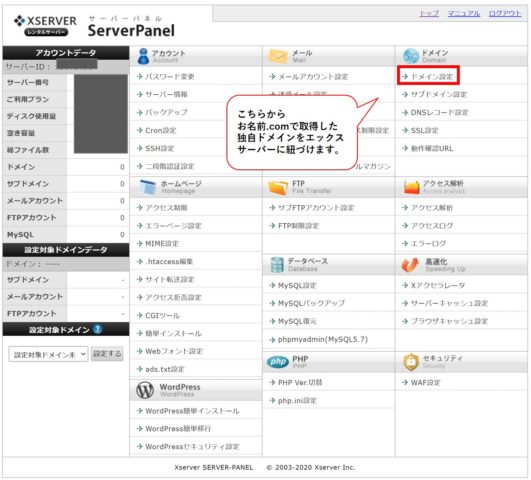The height and width of the screenshot is (480, 531).
Task: Open パスワード変更
Action: pos(170,77)
